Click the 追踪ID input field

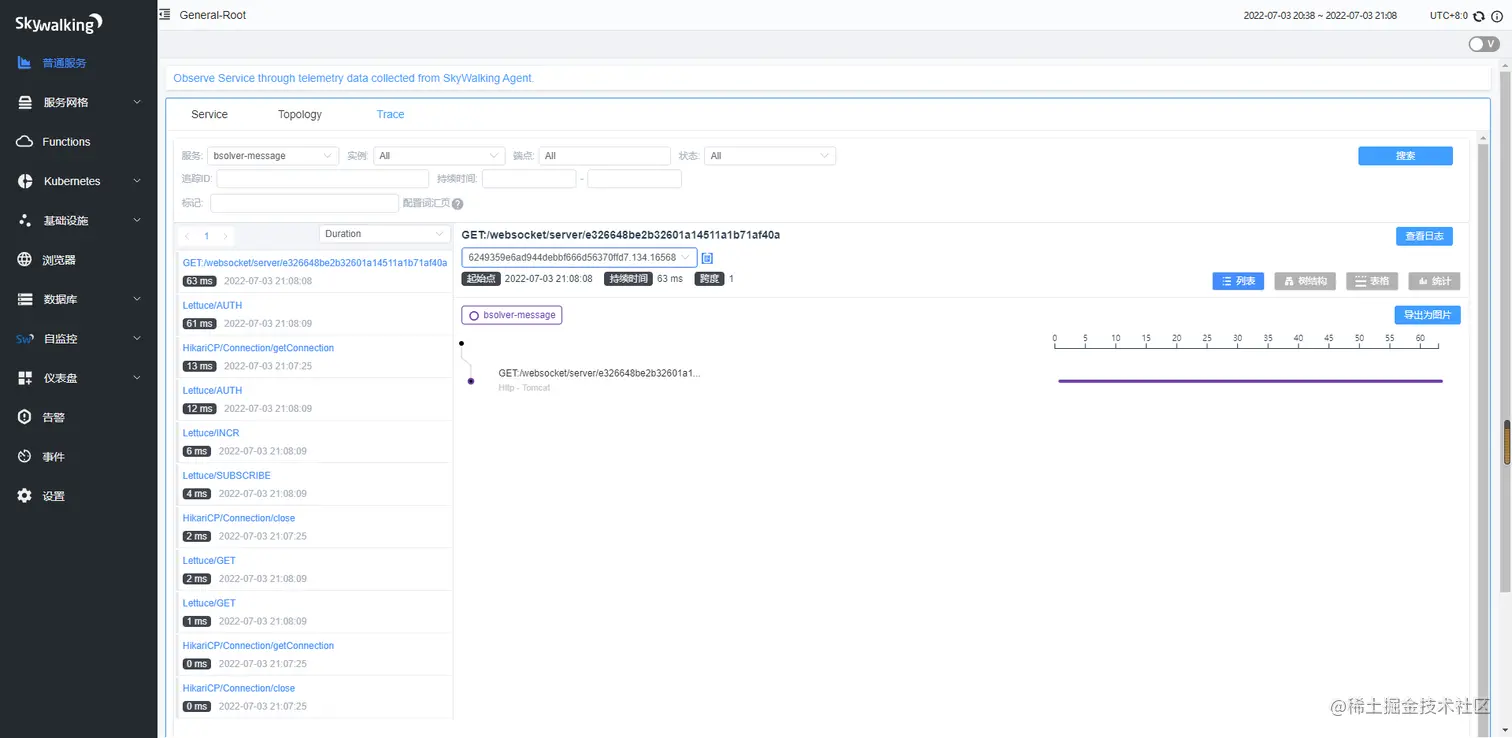pos(322,179)
